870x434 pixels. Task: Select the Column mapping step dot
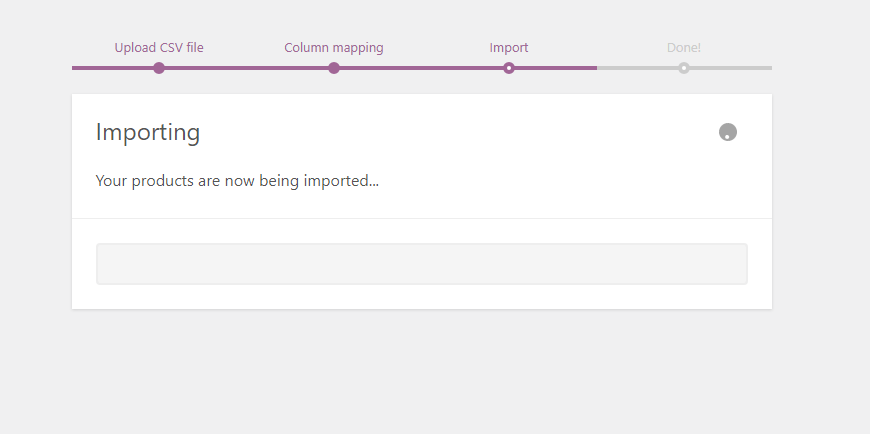[333, 68]
